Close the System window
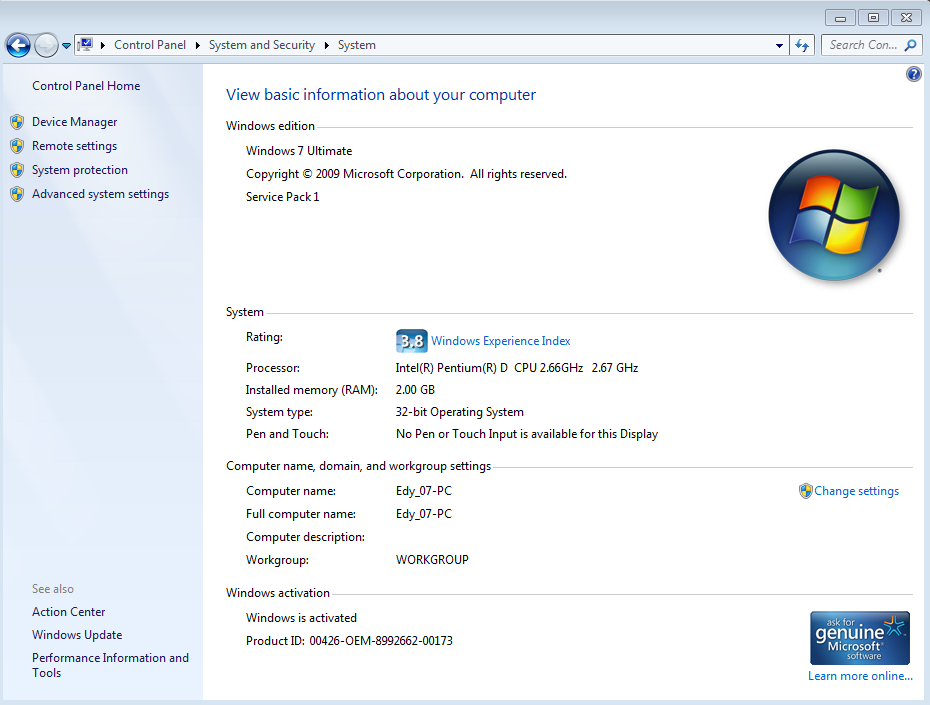This screenshot has height=705, width=930. point(906,18)
